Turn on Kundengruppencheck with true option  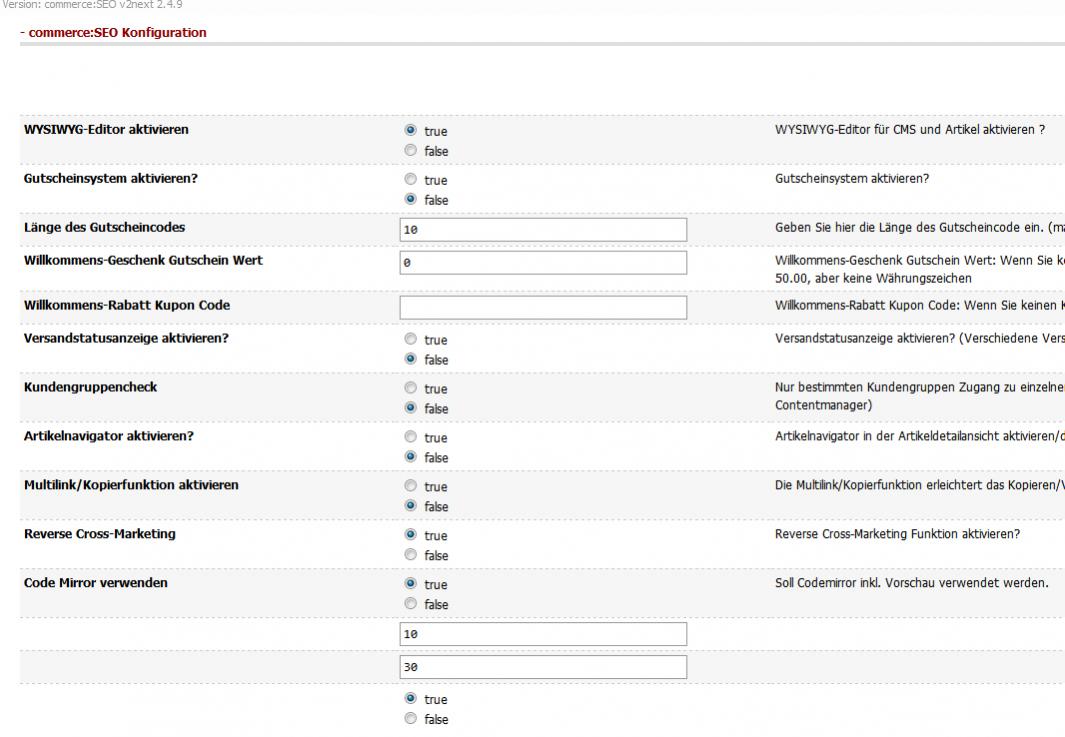point(410,389)
